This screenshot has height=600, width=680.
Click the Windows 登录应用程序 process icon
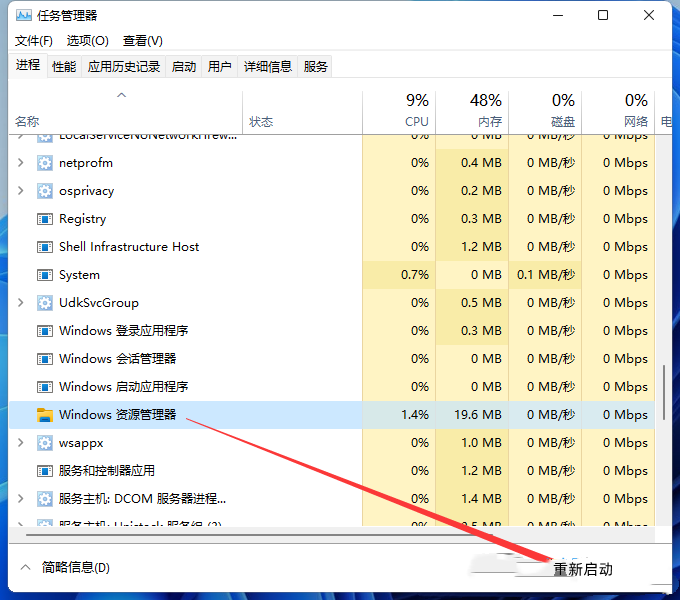click(x=45, y=331)
